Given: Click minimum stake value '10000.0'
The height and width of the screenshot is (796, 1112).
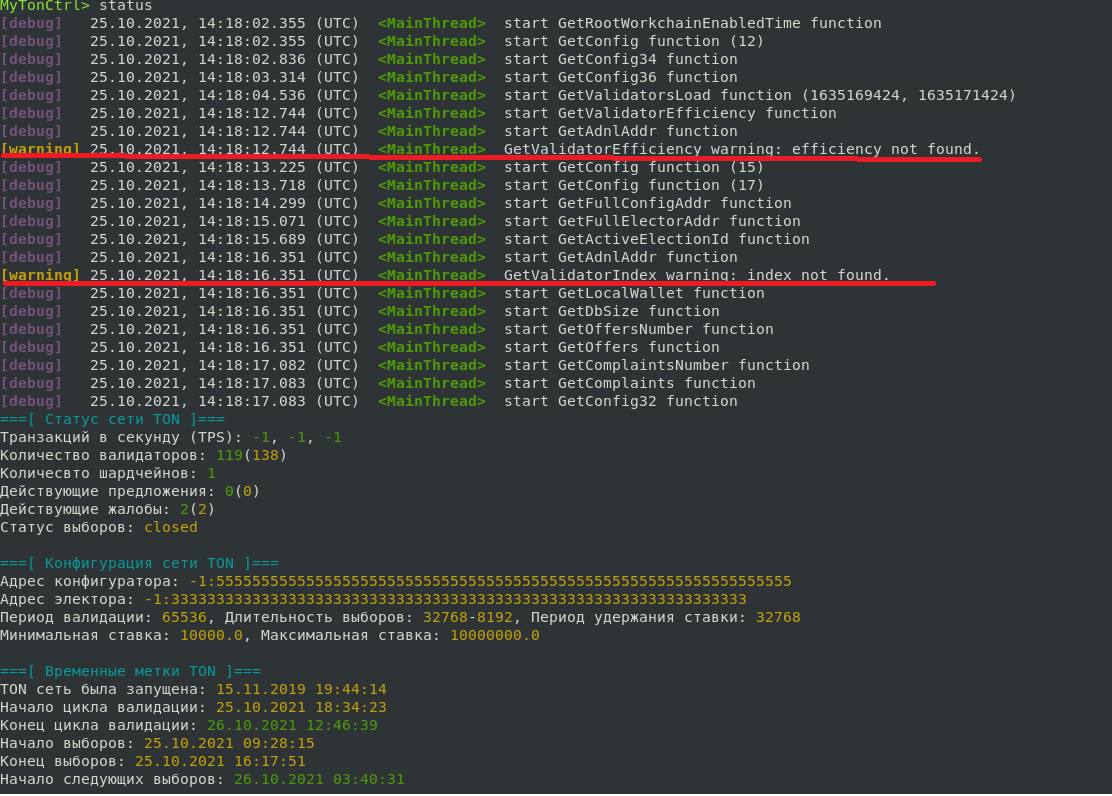Looking at the screenshot, I should click(211, 636).
